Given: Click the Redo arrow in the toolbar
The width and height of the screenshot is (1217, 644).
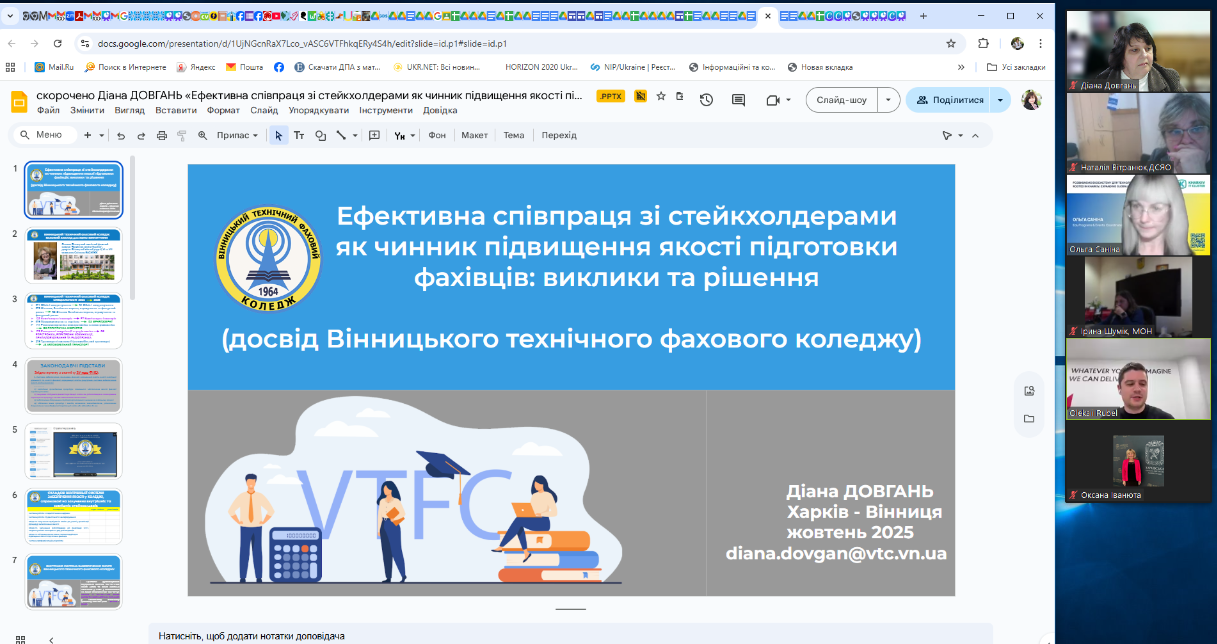Looking at the screenshot, I should click(x=141, y=135).
